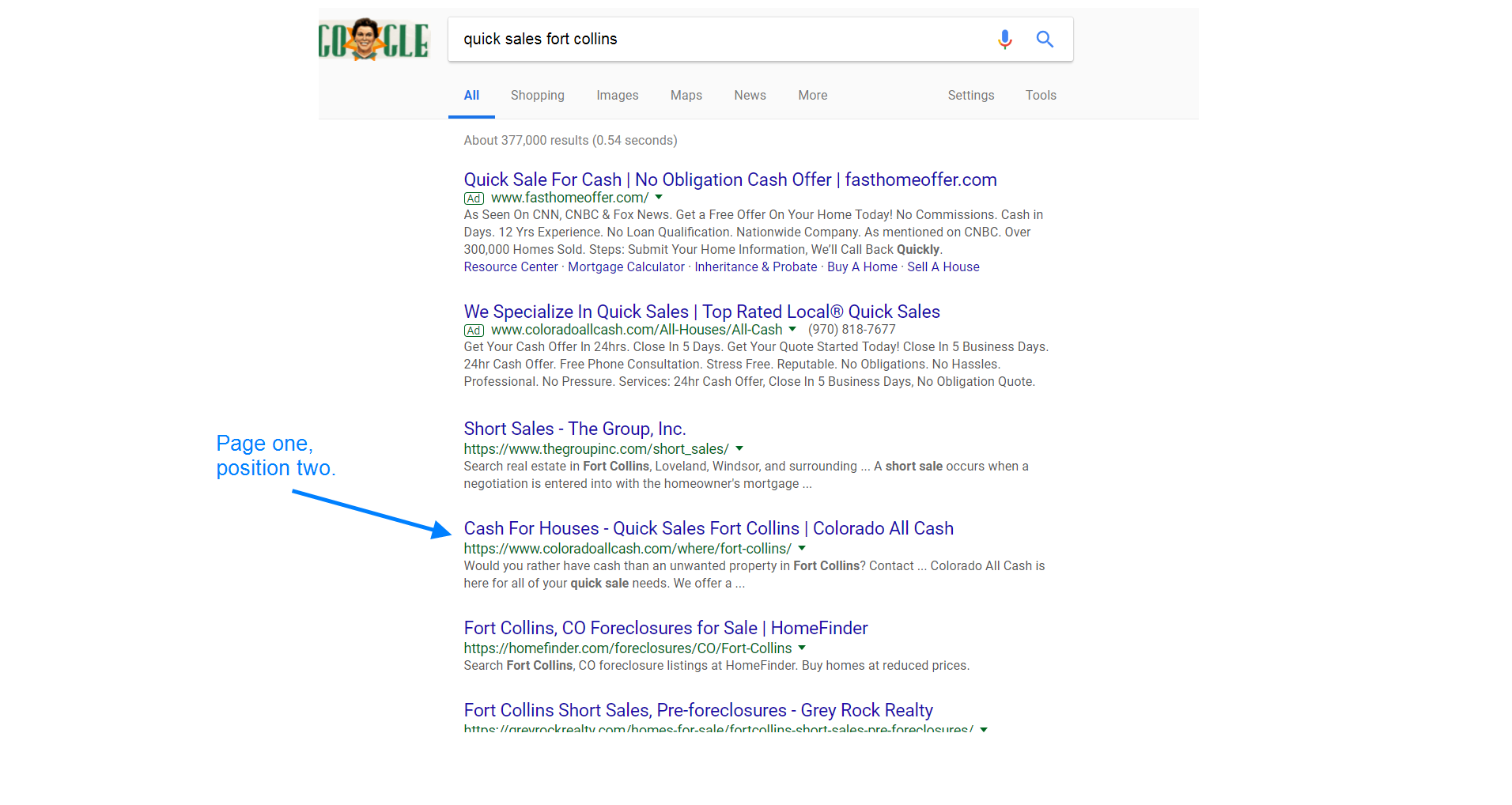The image size is (1512, 805).
Task: Open Short Sales - The Group, Inc. result
Action: (x=575, y=429)
